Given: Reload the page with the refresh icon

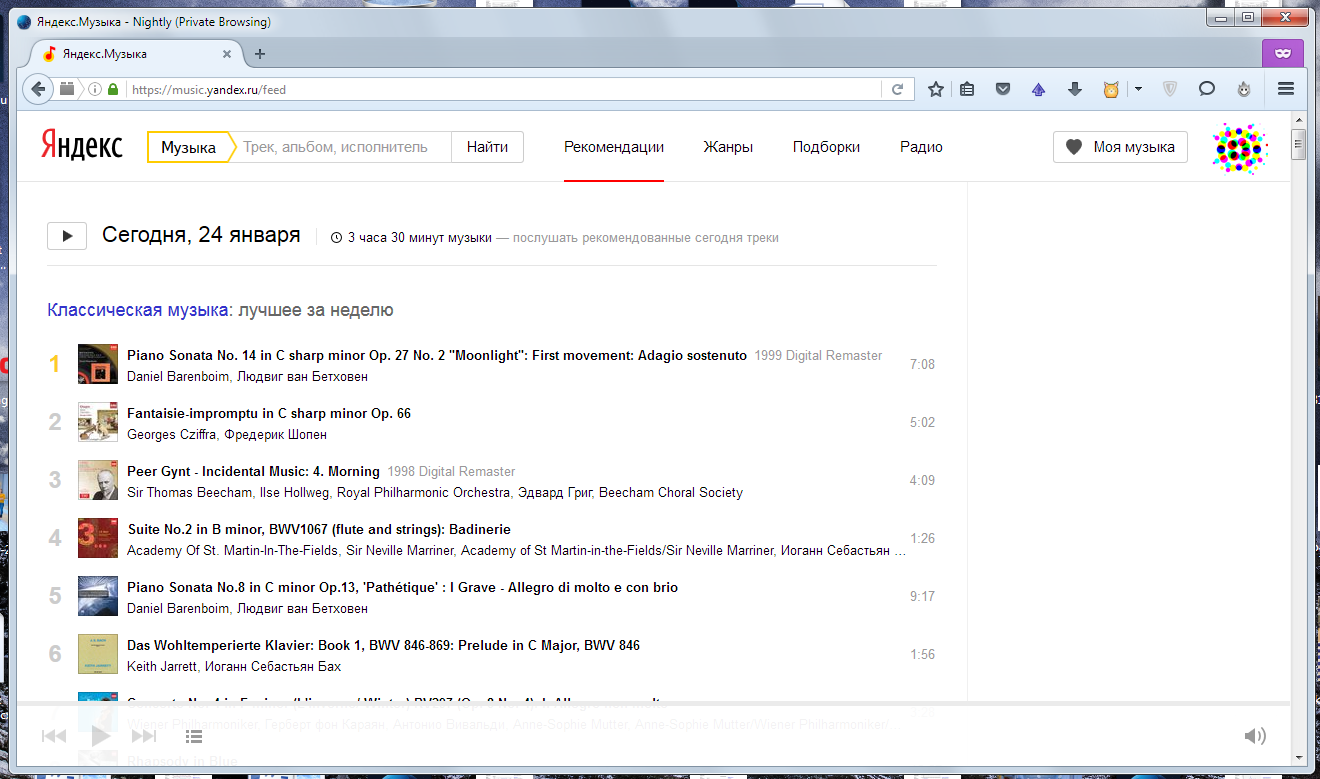Looking at the screenshot, I should [898, 89].
